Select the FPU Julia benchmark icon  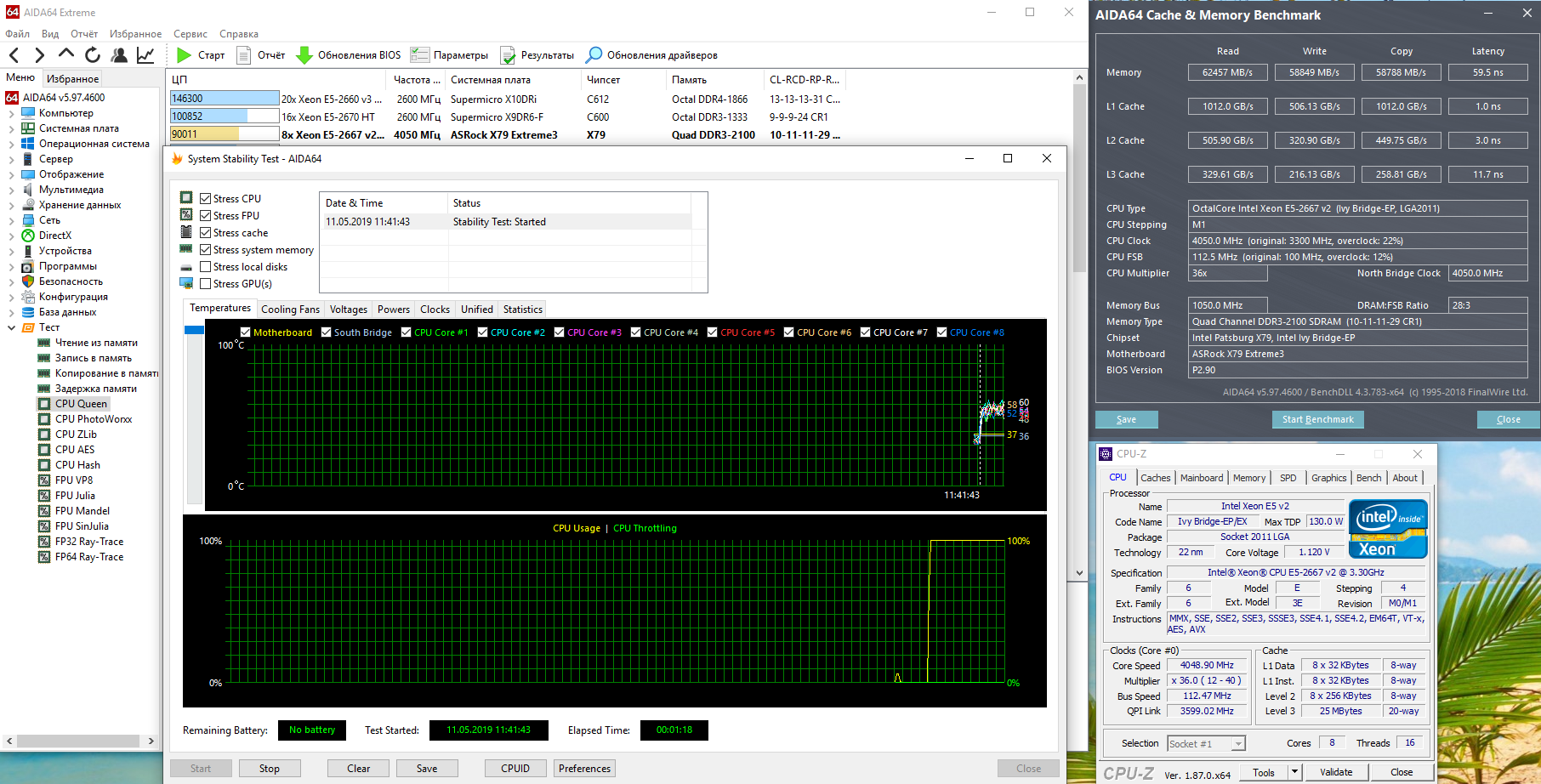[44, 496]
